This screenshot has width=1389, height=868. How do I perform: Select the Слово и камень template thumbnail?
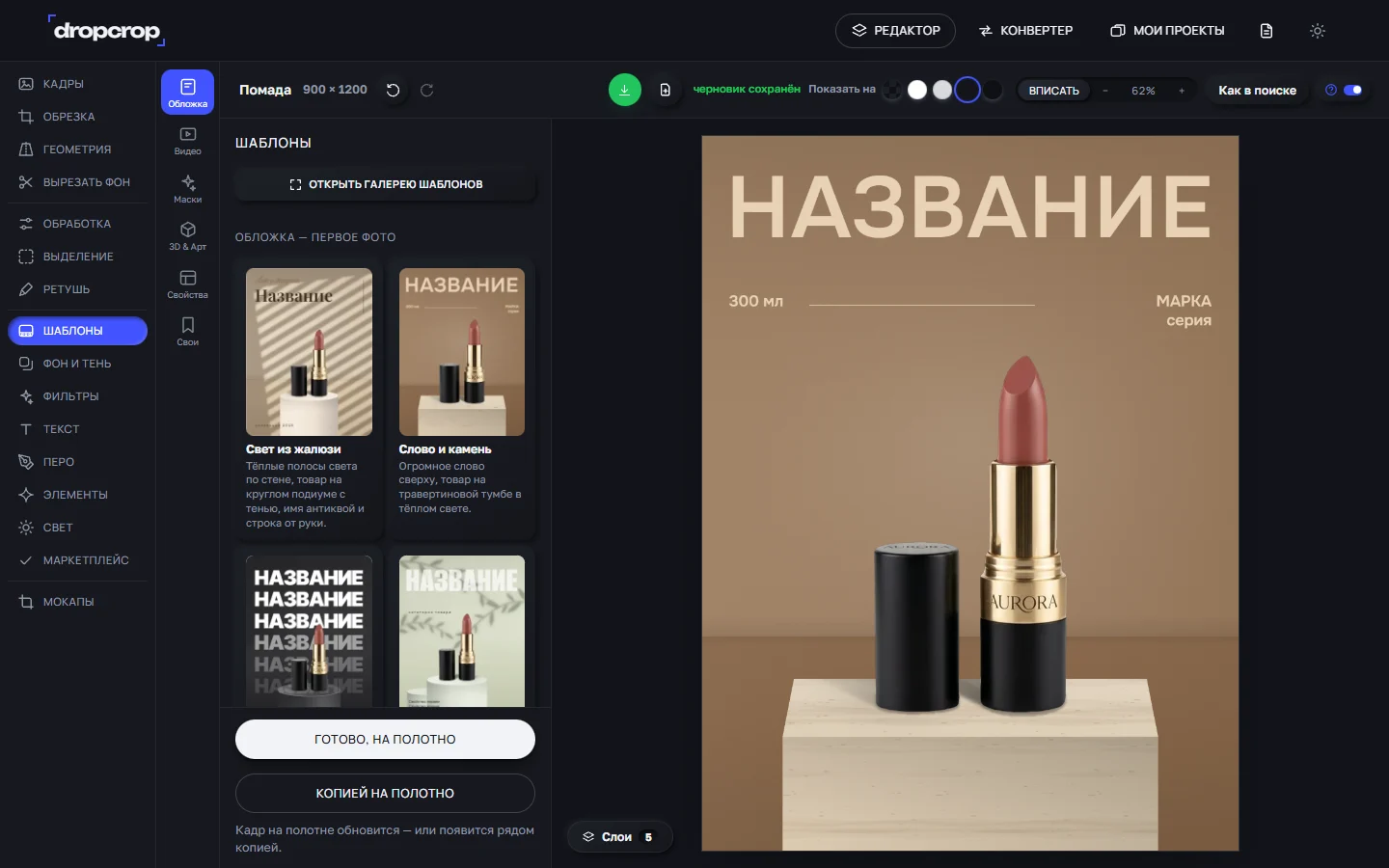coord(462,352)
